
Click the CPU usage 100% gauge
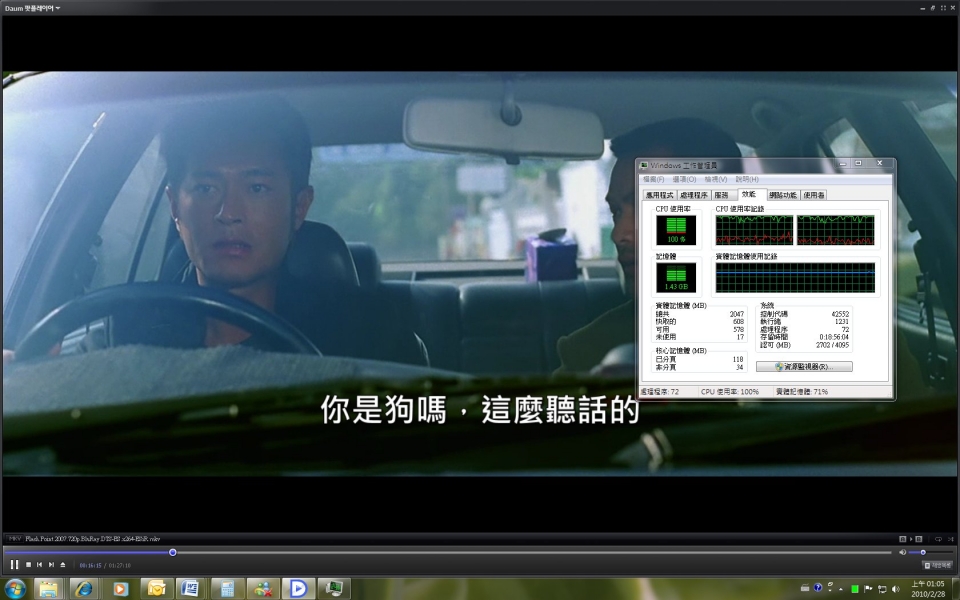click(x=676, y=230)
